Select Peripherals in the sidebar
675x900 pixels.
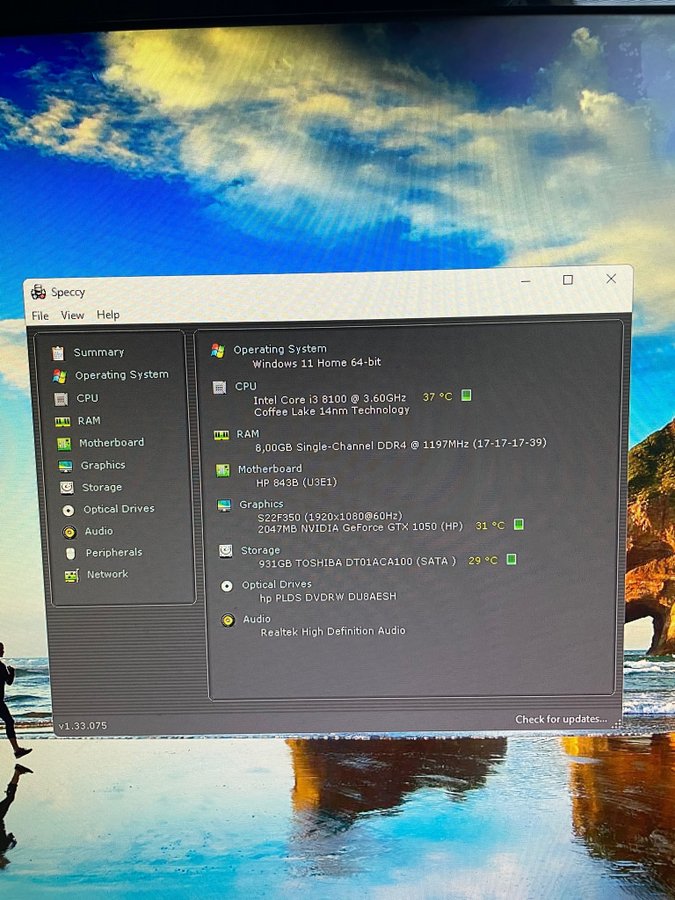(x=113, y=553)
